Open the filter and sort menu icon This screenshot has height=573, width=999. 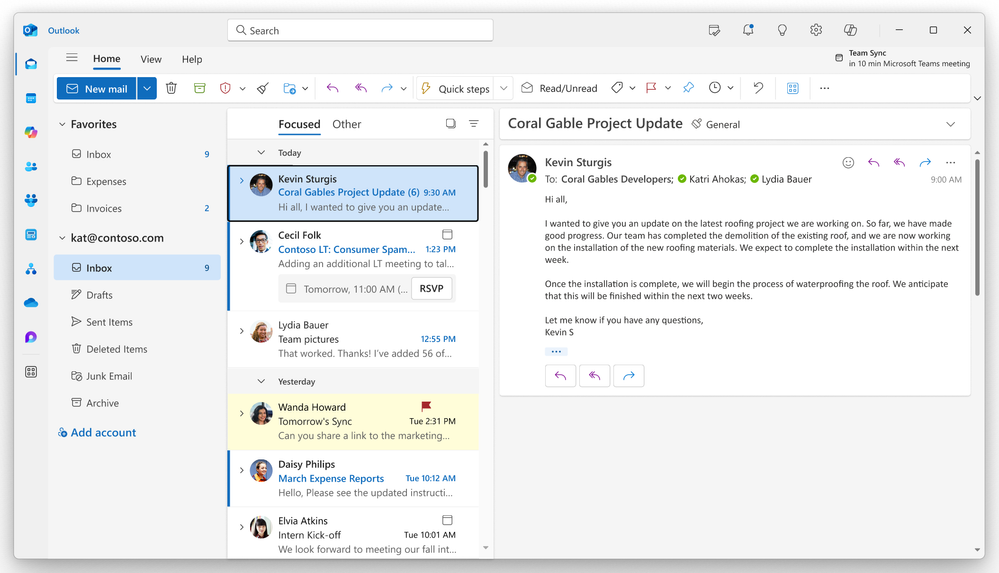click(x=473, y=124)
